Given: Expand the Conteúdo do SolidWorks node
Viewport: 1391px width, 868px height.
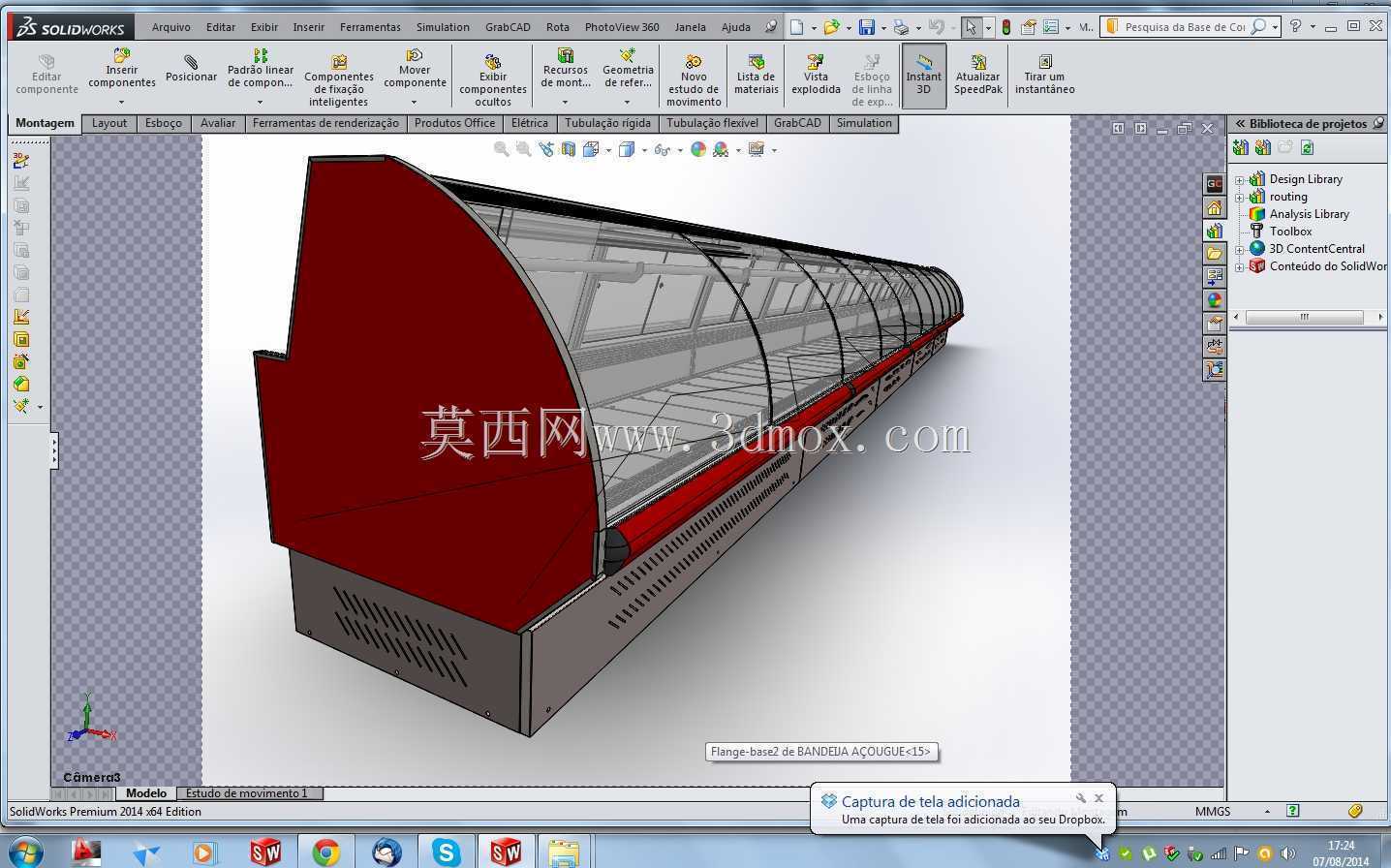Looking at the screenshot, I should pos(1239,266).
